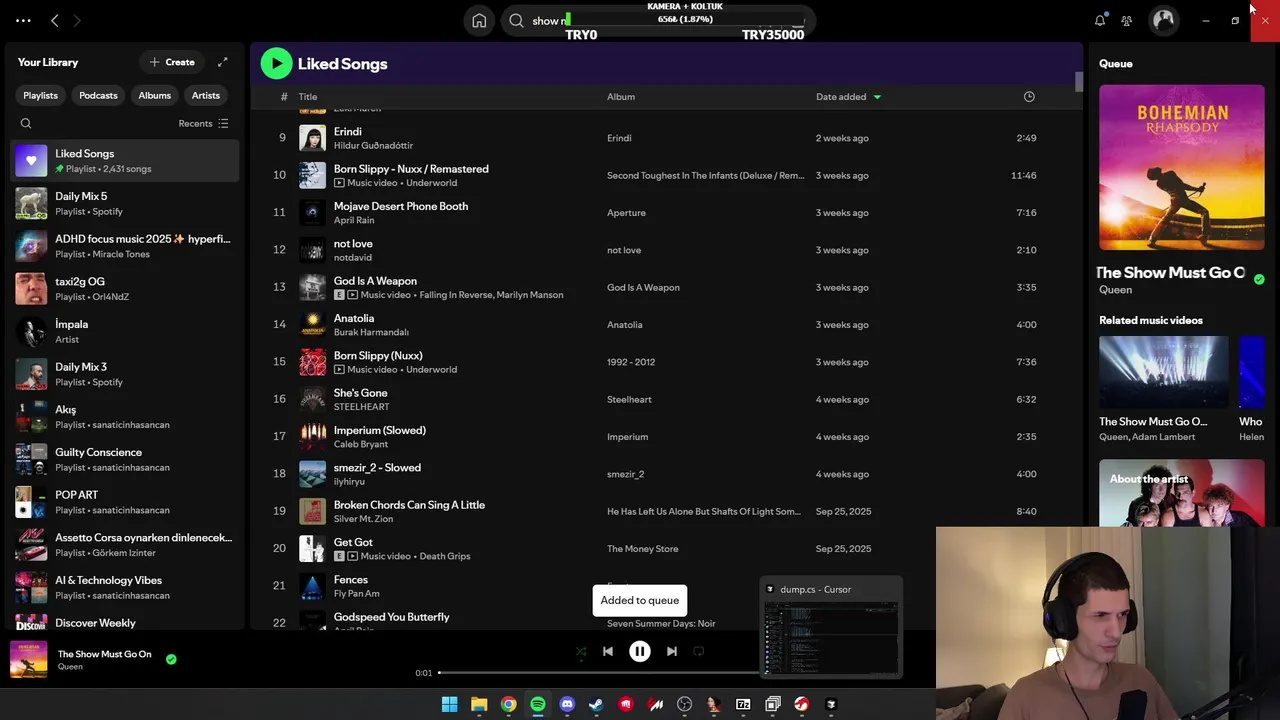Image resolution: width=1280 pixels, height=720 pixels.
Task: Filter library by Albums
Action: (x=155, y=95)
